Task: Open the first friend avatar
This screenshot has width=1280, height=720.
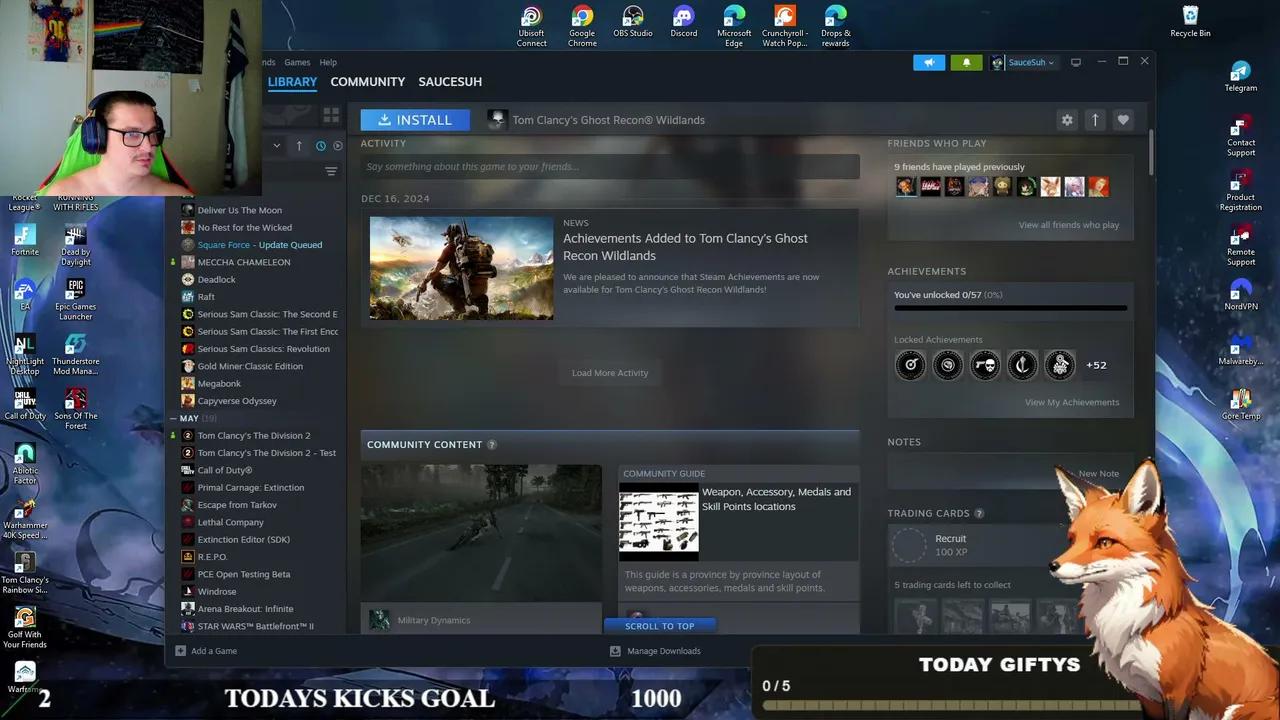Action: pyautogui.click(x=905, y=187)
